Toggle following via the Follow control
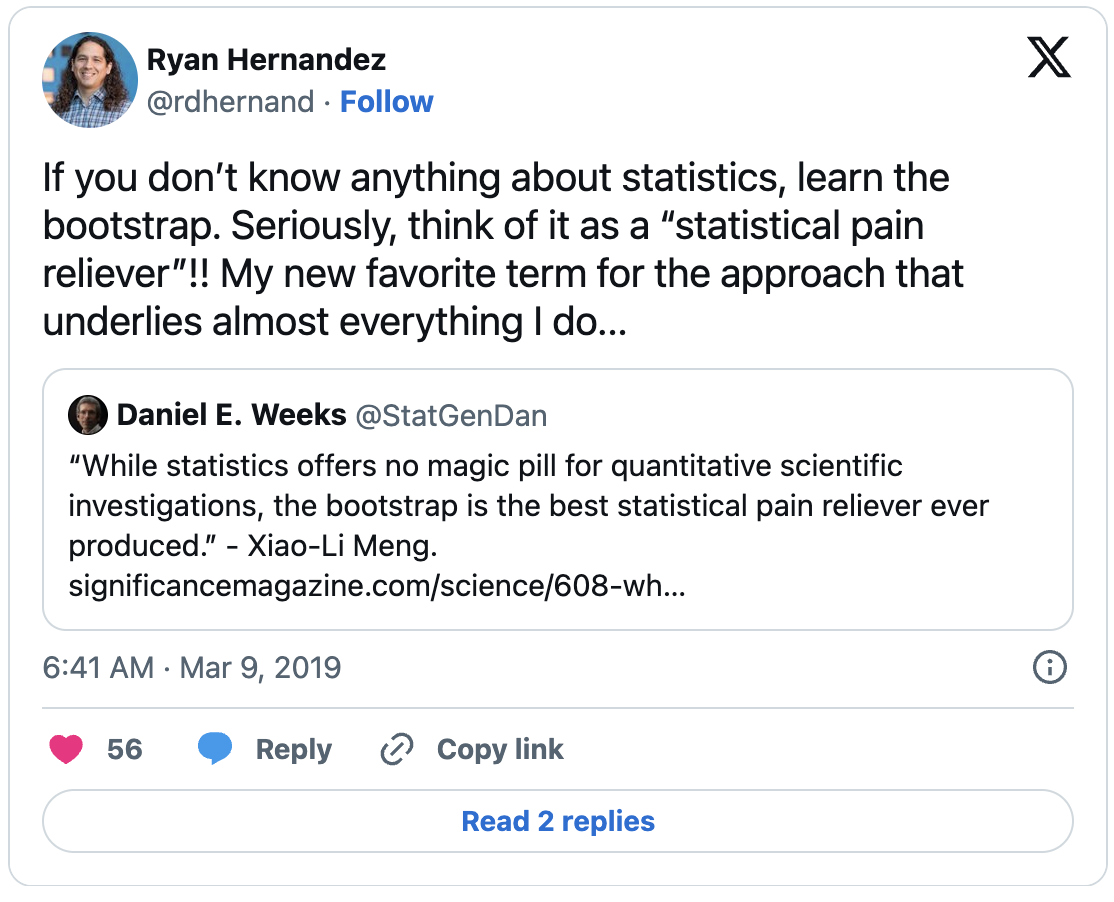Screen dimensions: 1114x902 387,101
